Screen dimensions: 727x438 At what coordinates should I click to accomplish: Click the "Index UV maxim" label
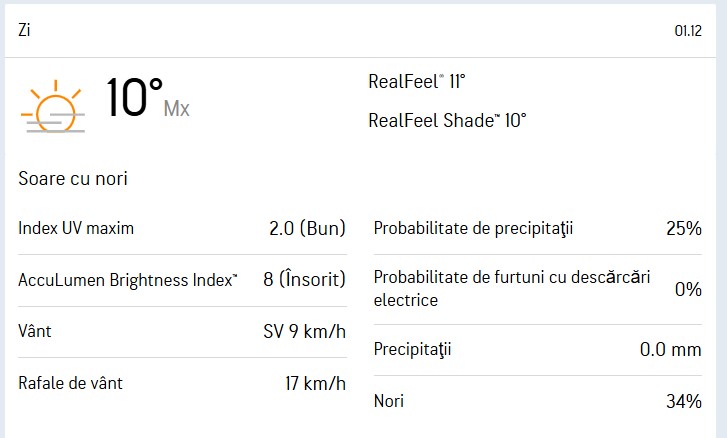[76, 228]
